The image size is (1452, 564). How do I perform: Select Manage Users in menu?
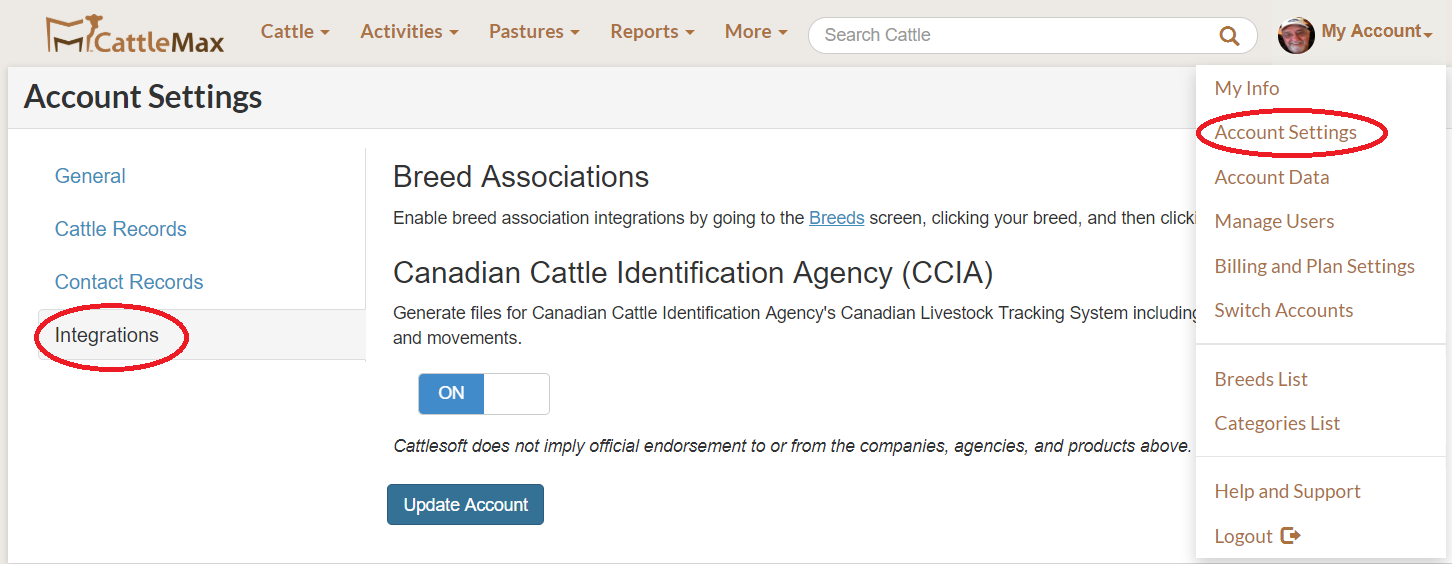click(1274, 221)
